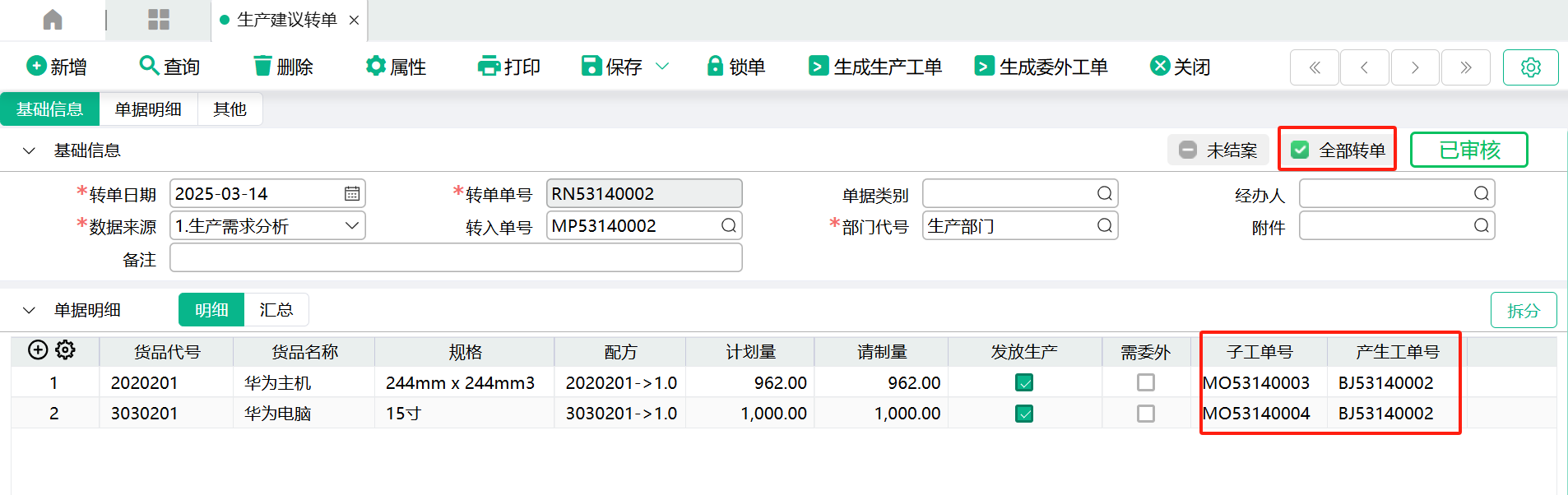Expand the 保存 dropdown arrow

coord(662,67)
